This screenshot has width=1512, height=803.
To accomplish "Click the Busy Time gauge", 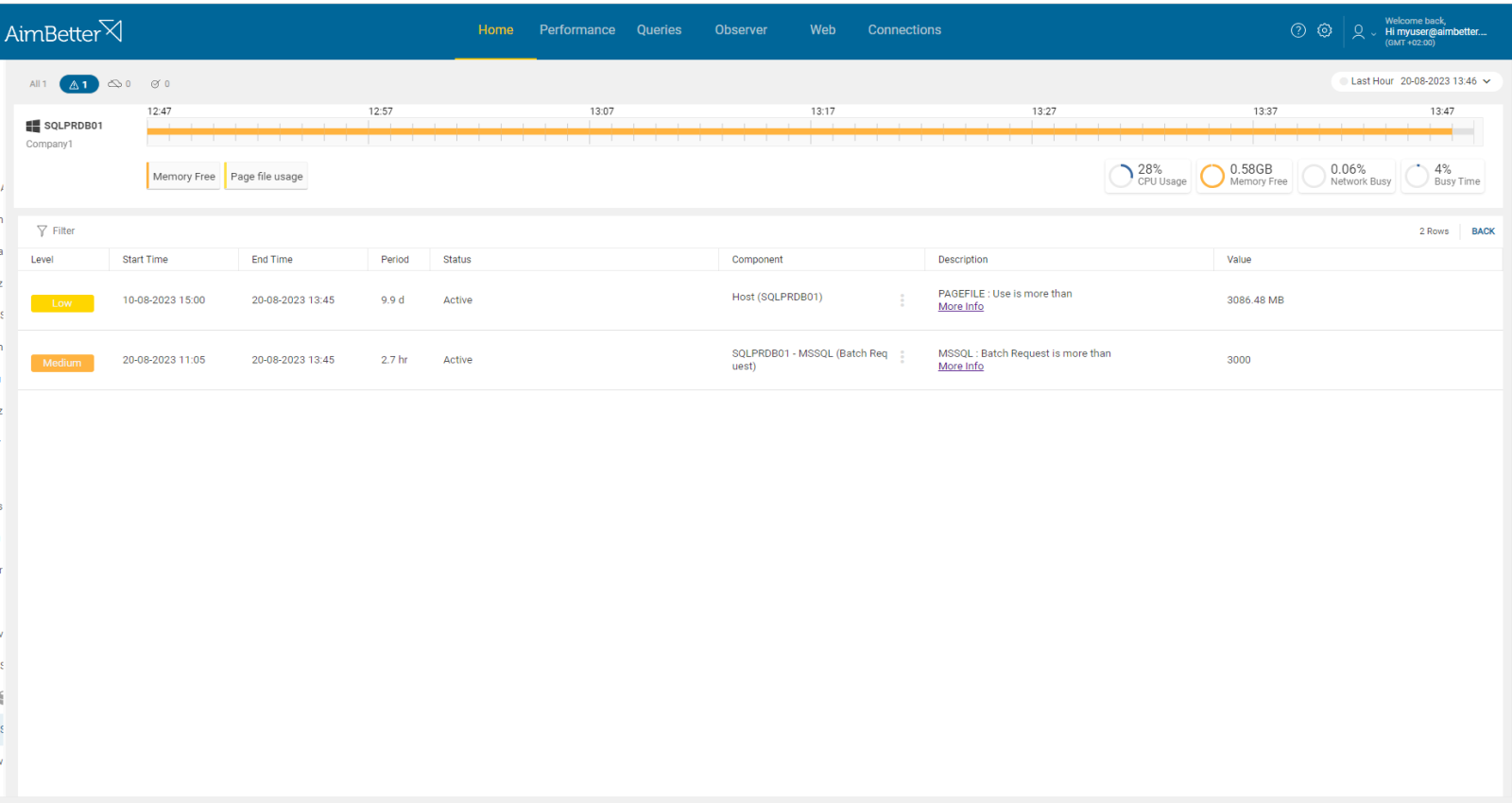I will (1443, 176).
